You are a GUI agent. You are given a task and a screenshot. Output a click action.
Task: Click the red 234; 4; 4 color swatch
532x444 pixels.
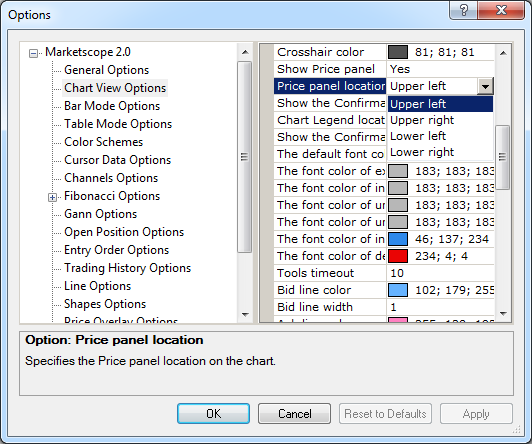coord(398,256)
